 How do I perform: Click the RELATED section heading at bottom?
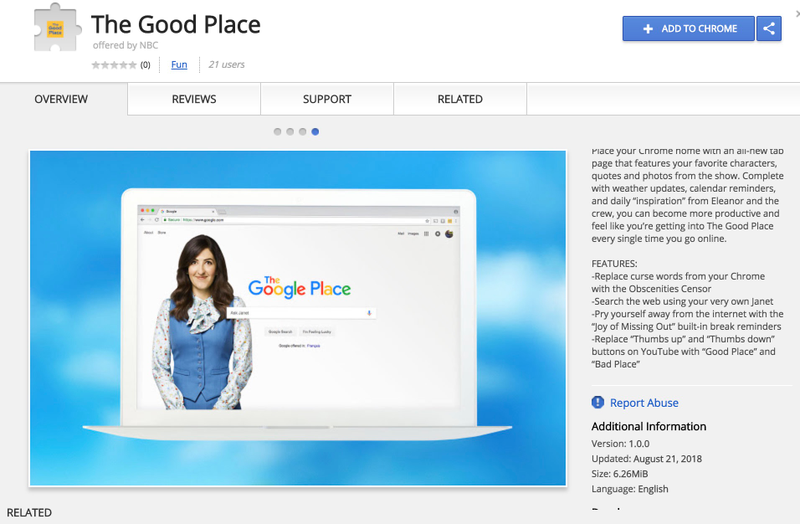29,513
